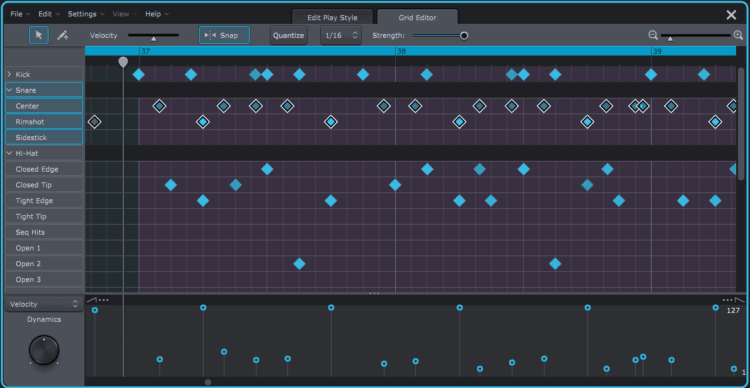Click the Strength slider knob

463,35
